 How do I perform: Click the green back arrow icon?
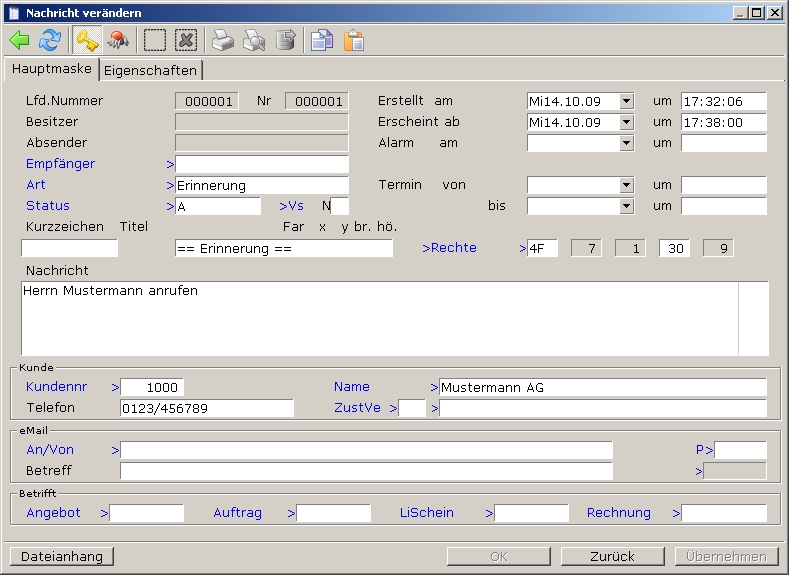(x=20, y=40)
